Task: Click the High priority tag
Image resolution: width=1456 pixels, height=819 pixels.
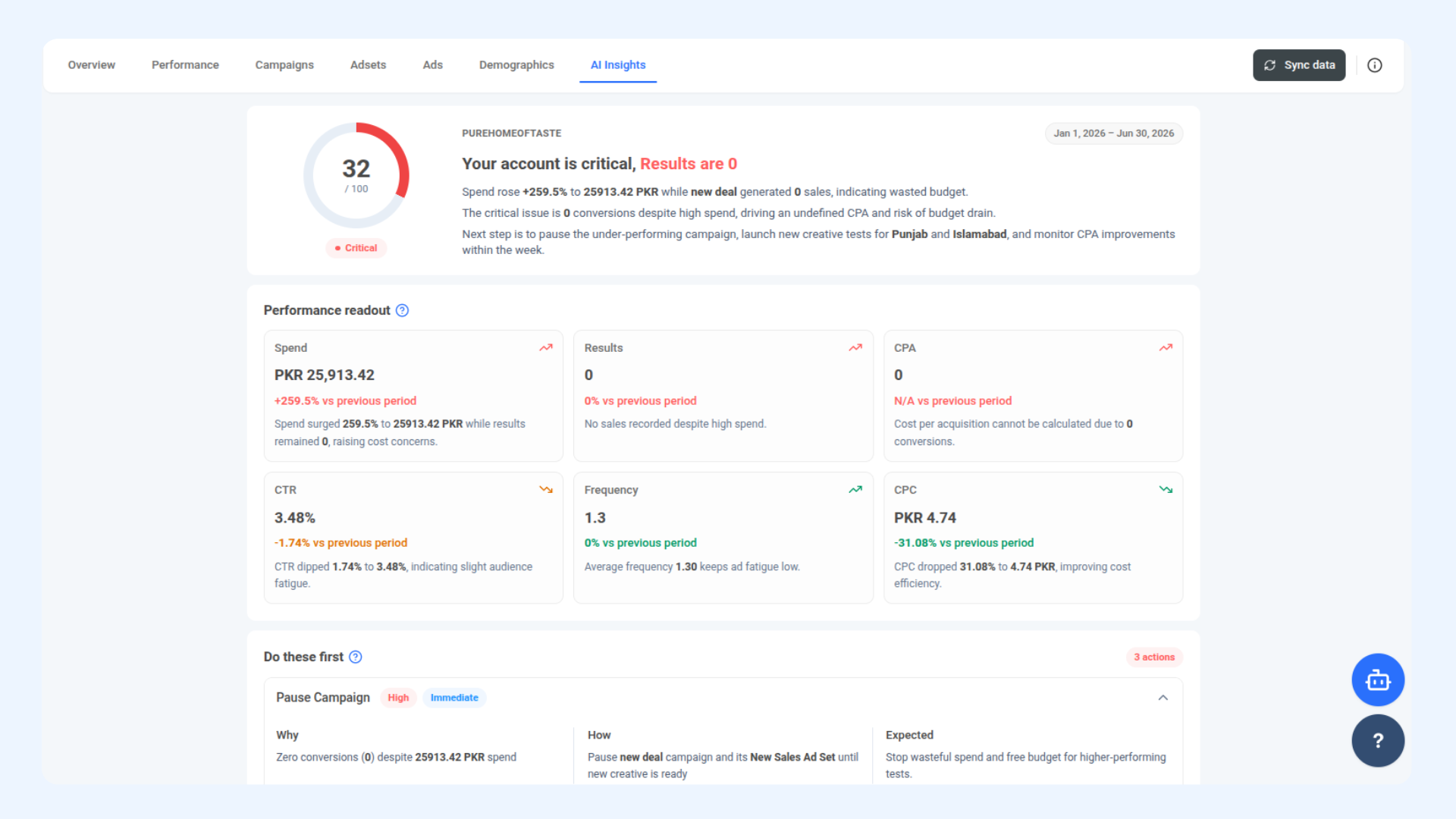Action: [x=398, y=698]
